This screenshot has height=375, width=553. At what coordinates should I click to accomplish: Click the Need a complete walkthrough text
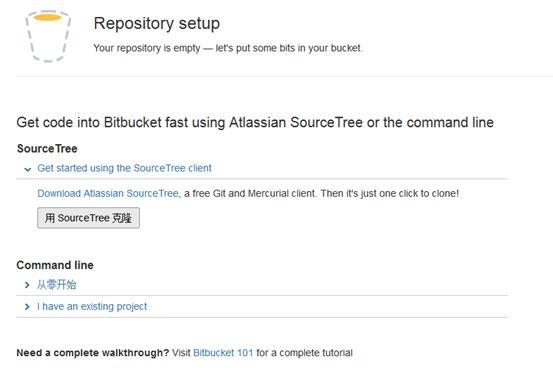click(x=93, y=353)
